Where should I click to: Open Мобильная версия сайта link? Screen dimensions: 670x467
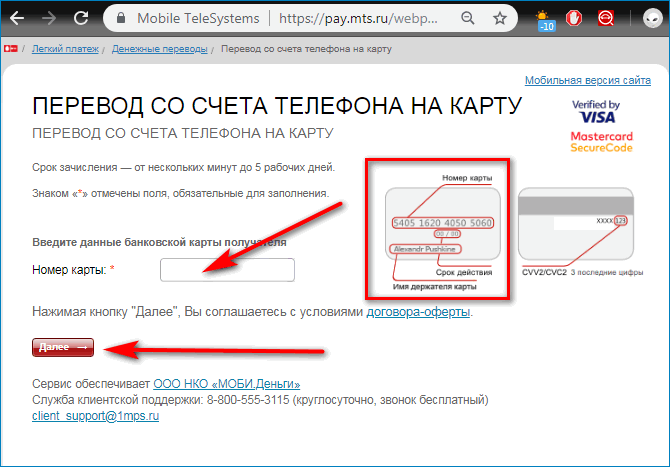tap(588, 80)
